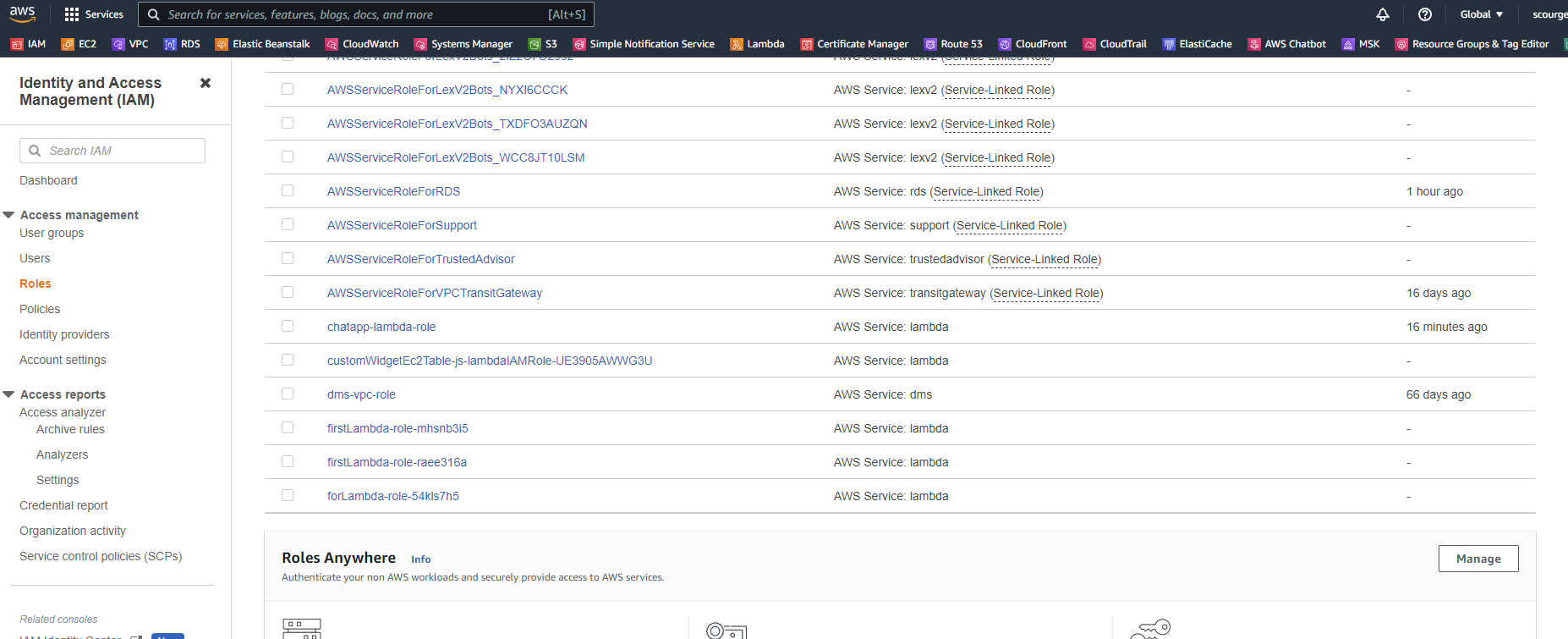Click the Search IAM input field
This screenshot has width=1568, height=639.
point(112,151)
